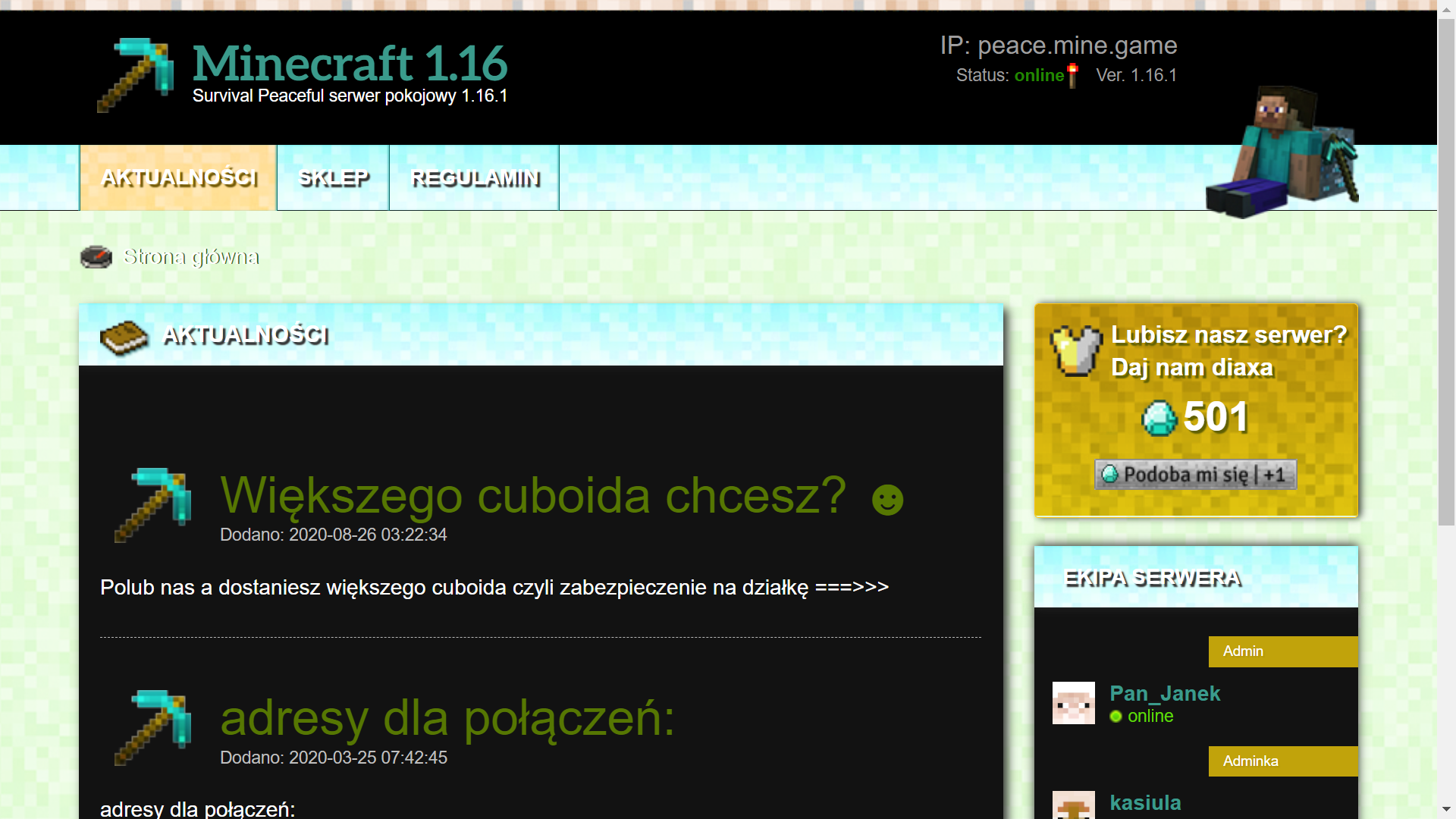The width and height of the screenshot is (1456, 819).
Task: Click the smiley face icon in the post title
Action: coord(887,500)
